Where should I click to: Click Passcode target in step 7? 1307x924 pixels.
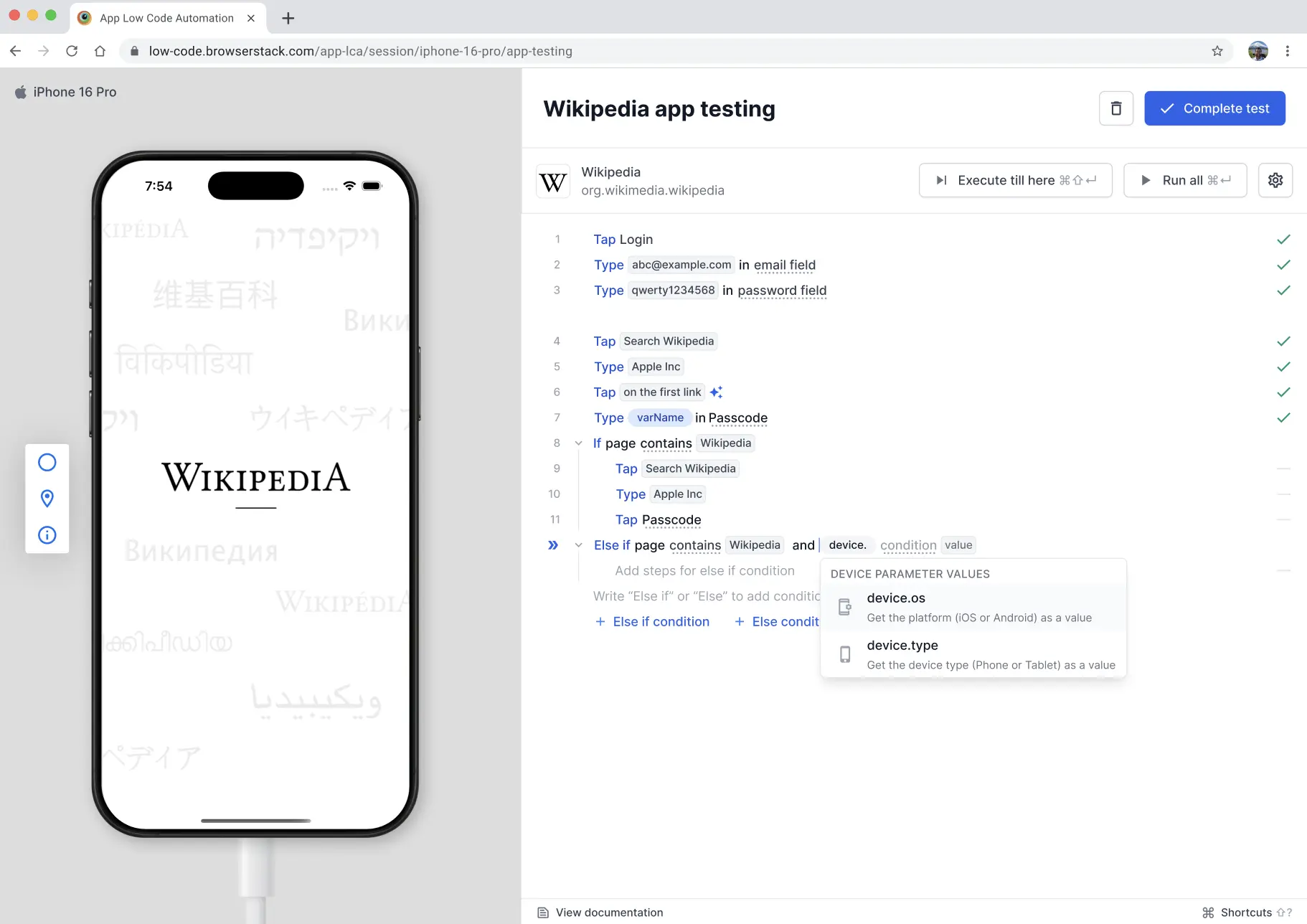pyautogui.click(x=737, y=418)
